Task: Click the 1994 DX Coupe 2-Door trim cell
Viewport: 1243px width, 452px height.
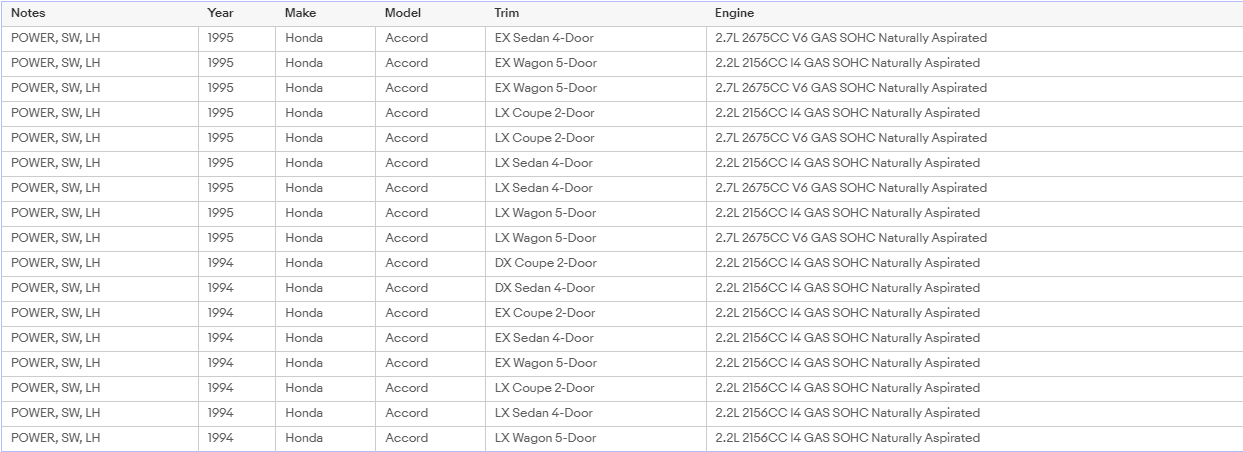Action: click(x=596, y=263)
